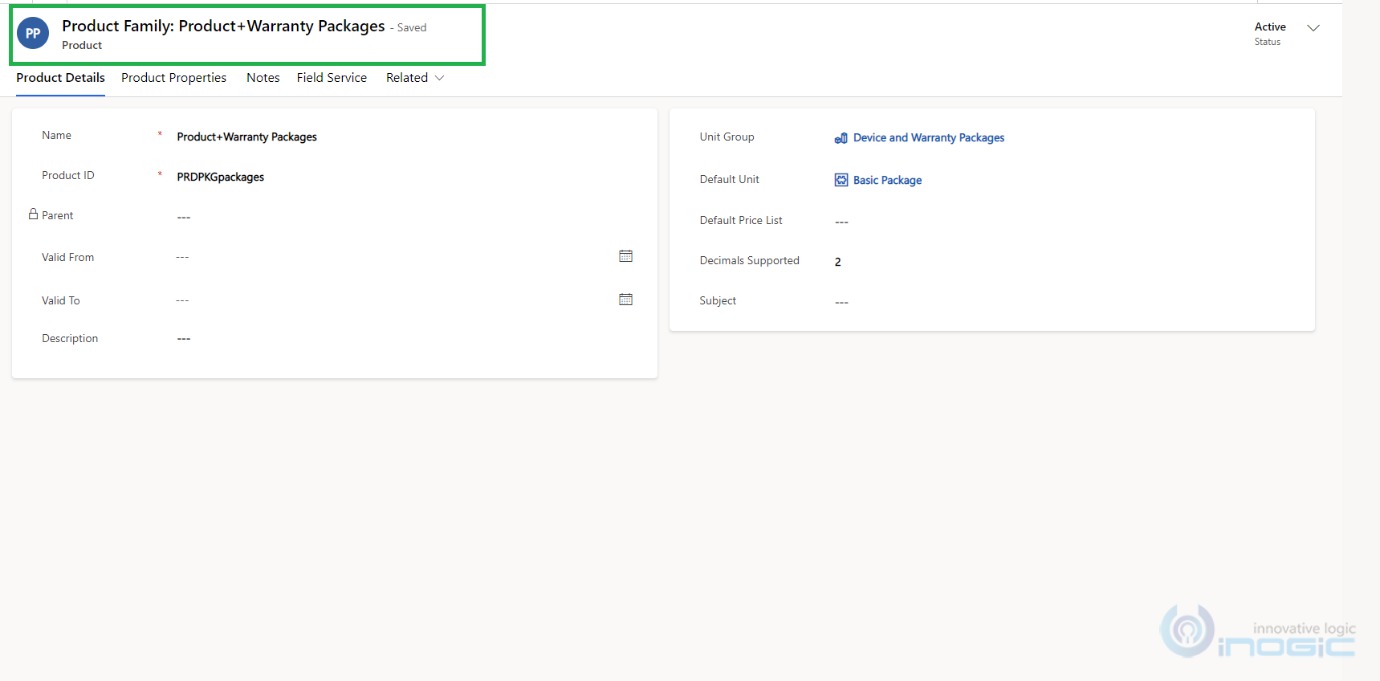The height and width of the screenshot is (681, 1380).
Task: Open the Active status dropdown
Action: (x=1270, y=26)
